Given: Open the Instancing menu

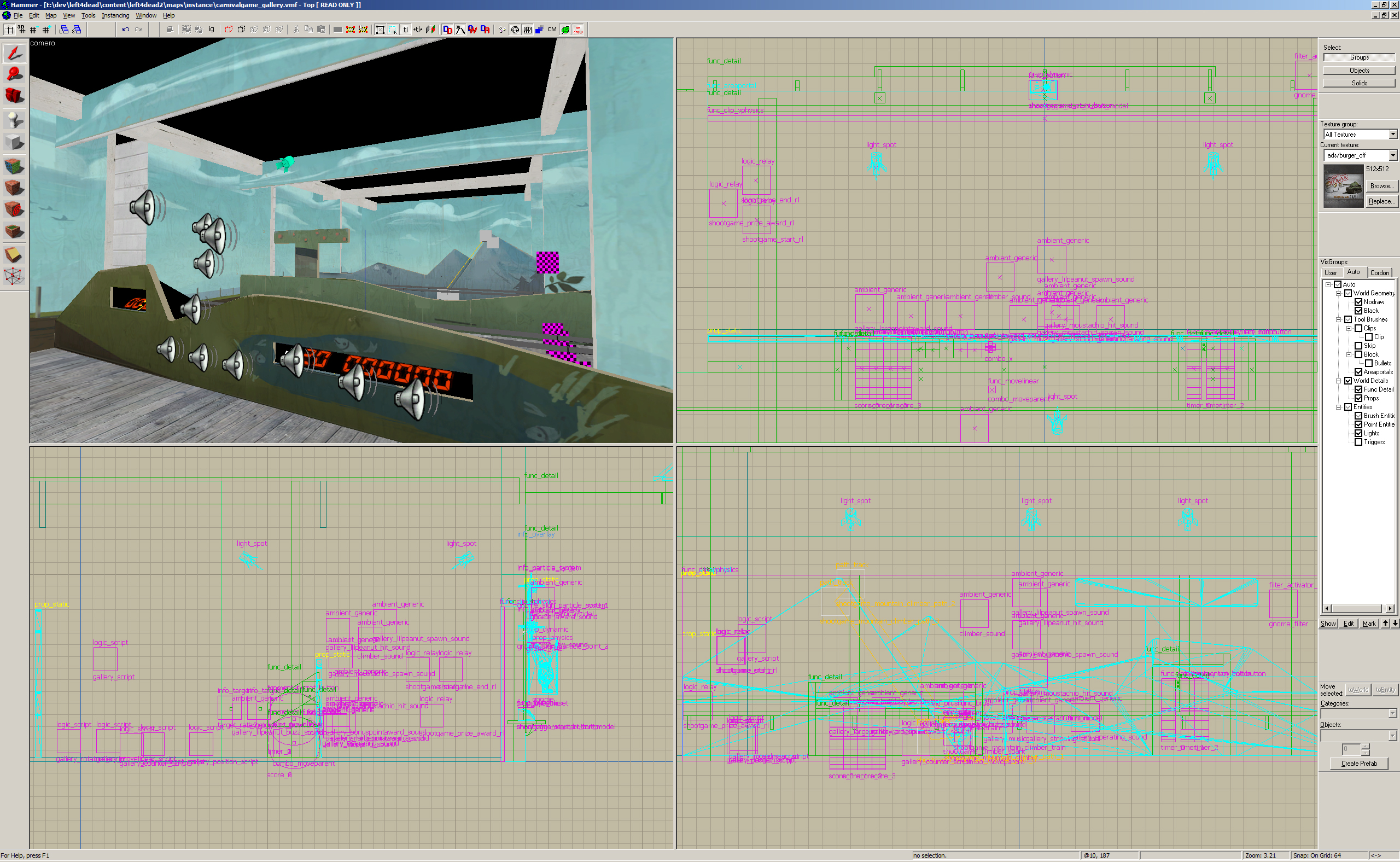Looking at the screenshot, I should [115, 15].
